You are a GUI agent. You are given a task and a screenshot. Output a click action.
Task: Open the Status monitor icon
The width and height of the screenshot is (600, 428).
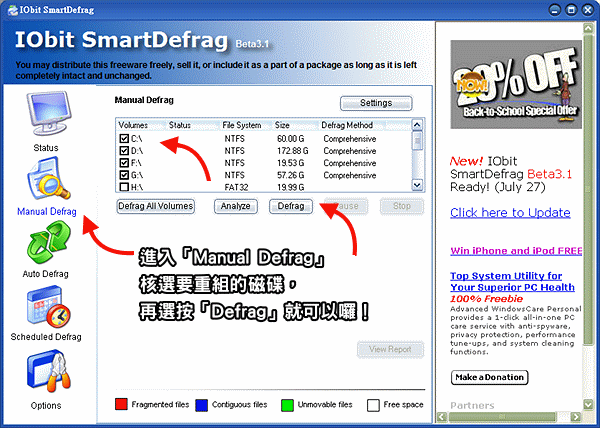click(48, 113)
